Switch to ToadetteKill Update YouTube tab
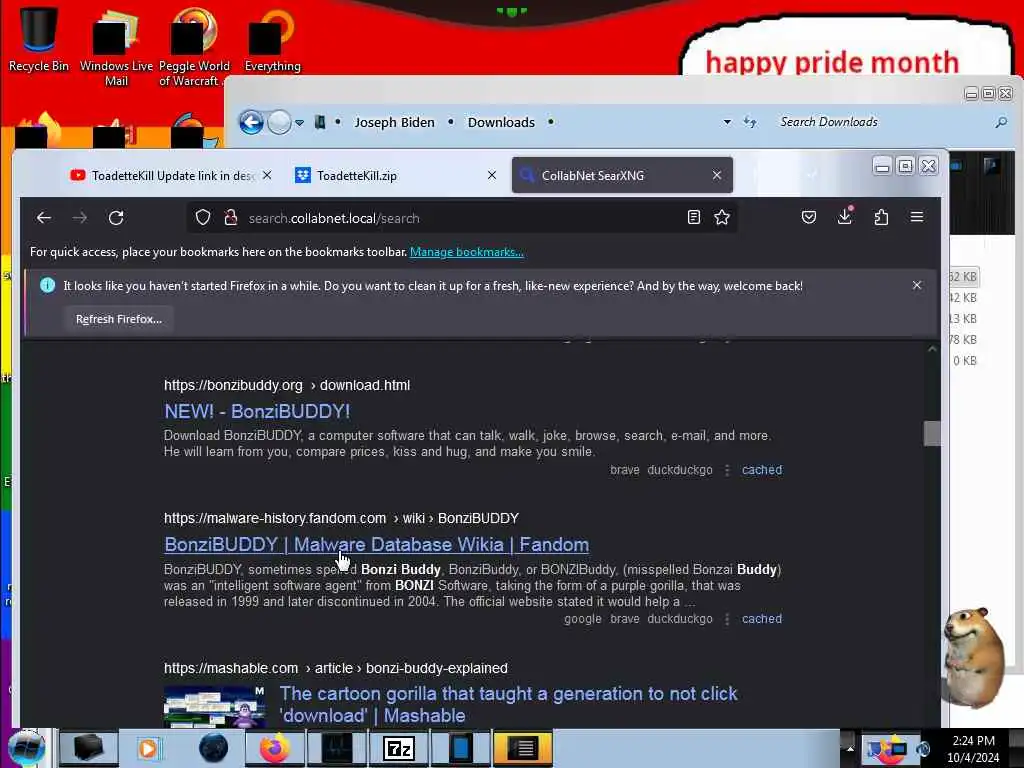Screen dimensions: 1024x768 click(163, 175)
